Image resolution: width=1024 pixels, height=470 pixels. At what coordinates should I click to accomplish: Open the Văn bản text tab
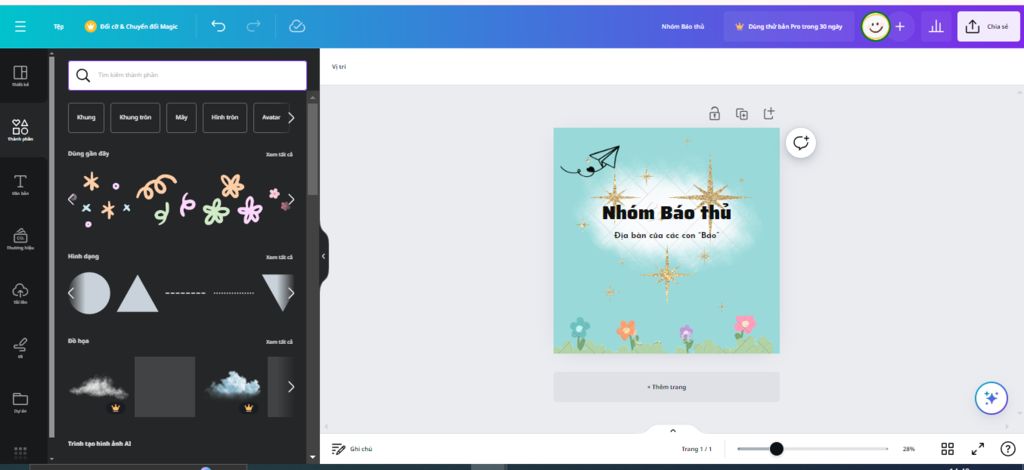click(x=20, y=185)
